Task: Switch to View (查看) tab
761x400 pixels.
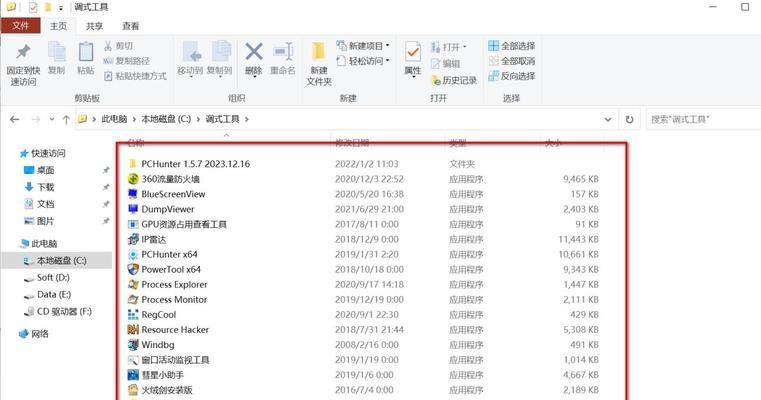Action: [131, 26]
